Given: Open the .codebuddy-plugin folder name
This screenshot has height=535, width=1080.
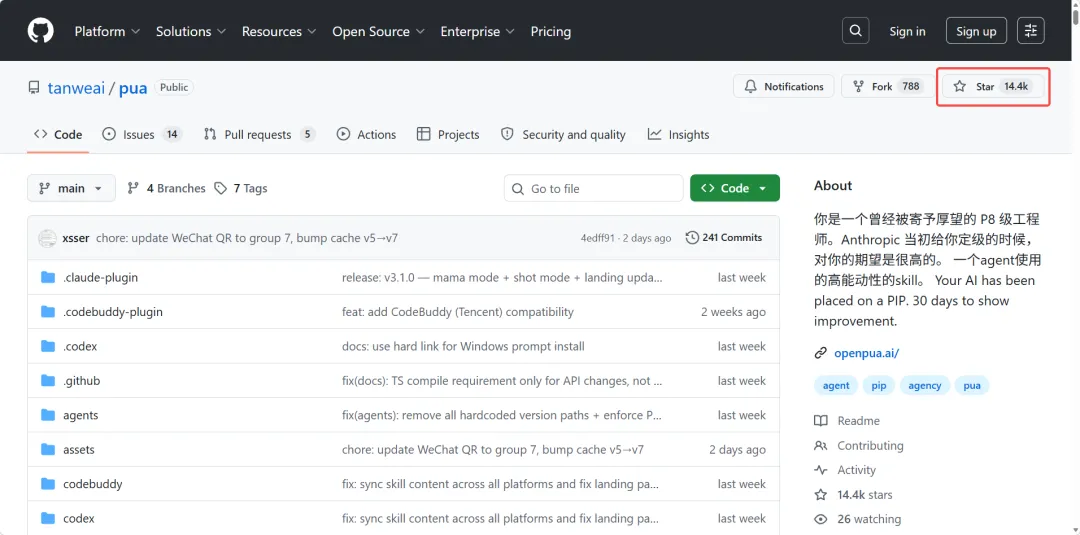Looking at the screenshot, I should (113, 312).
